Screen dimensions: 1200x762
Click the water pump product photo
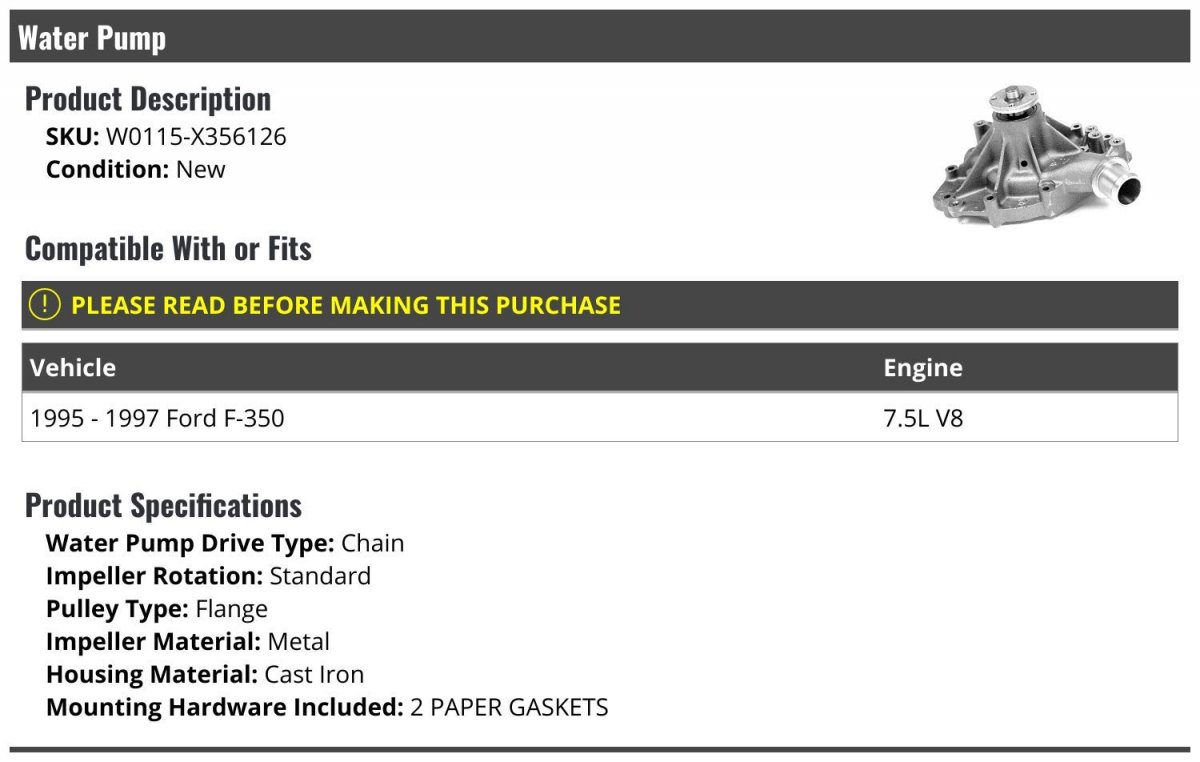1037,157
